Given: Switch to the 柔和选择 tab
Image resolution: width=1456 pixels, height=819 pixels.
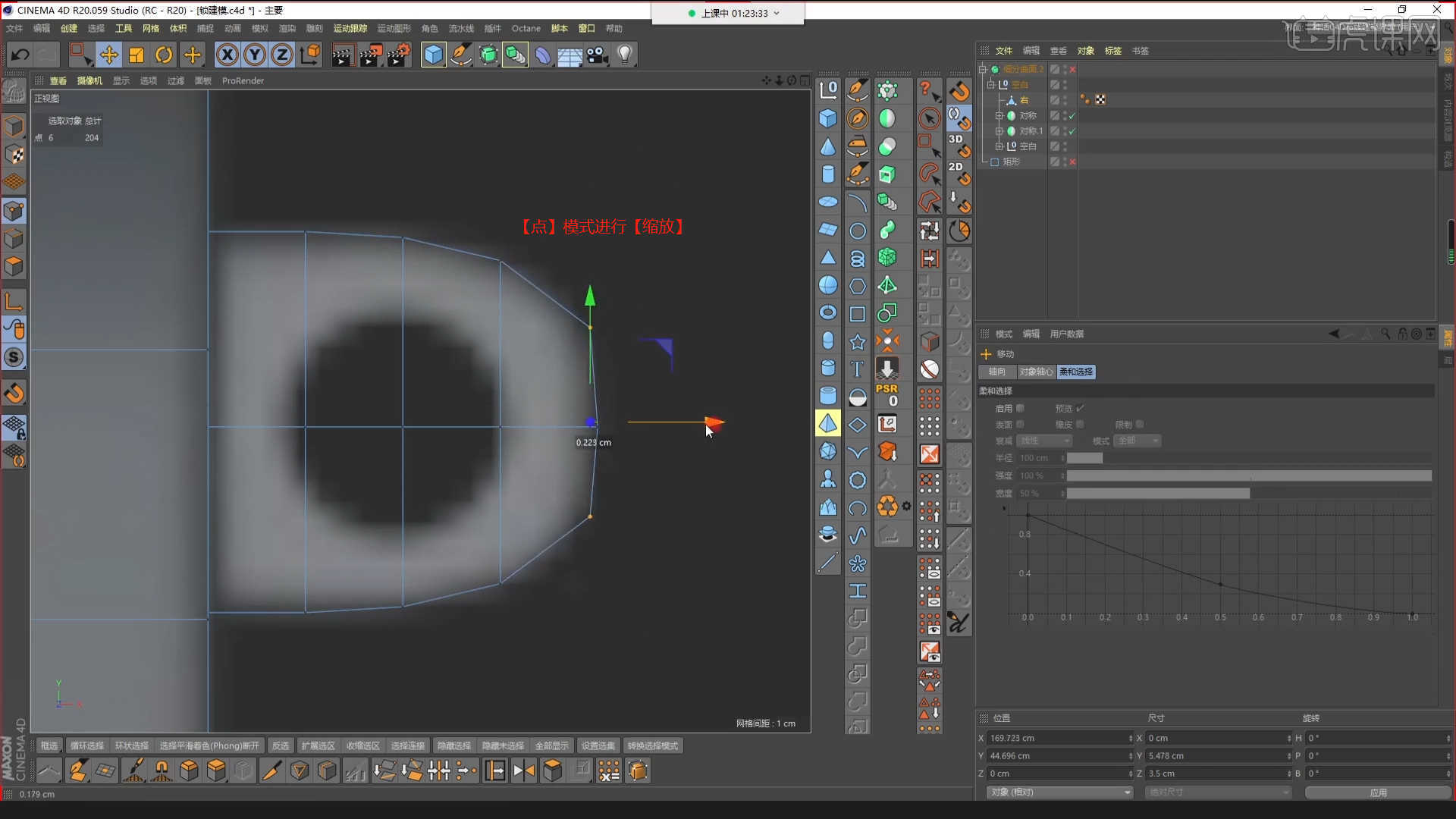Looking at the screenshot, I should coord(1076,372).
